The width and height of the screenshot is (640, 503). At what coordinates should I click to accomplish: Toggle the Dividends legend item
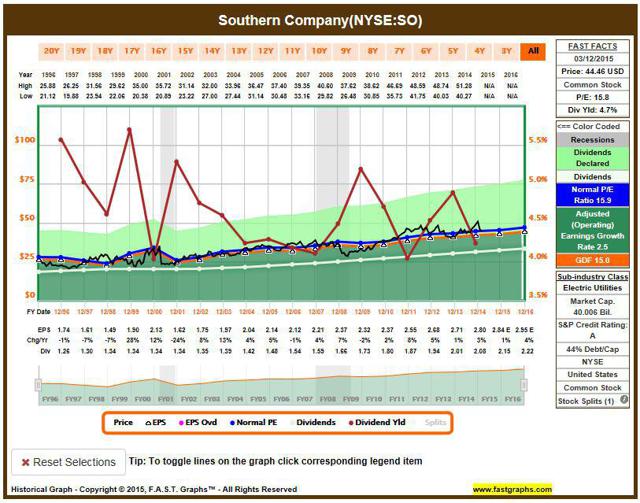pos(313,423)
